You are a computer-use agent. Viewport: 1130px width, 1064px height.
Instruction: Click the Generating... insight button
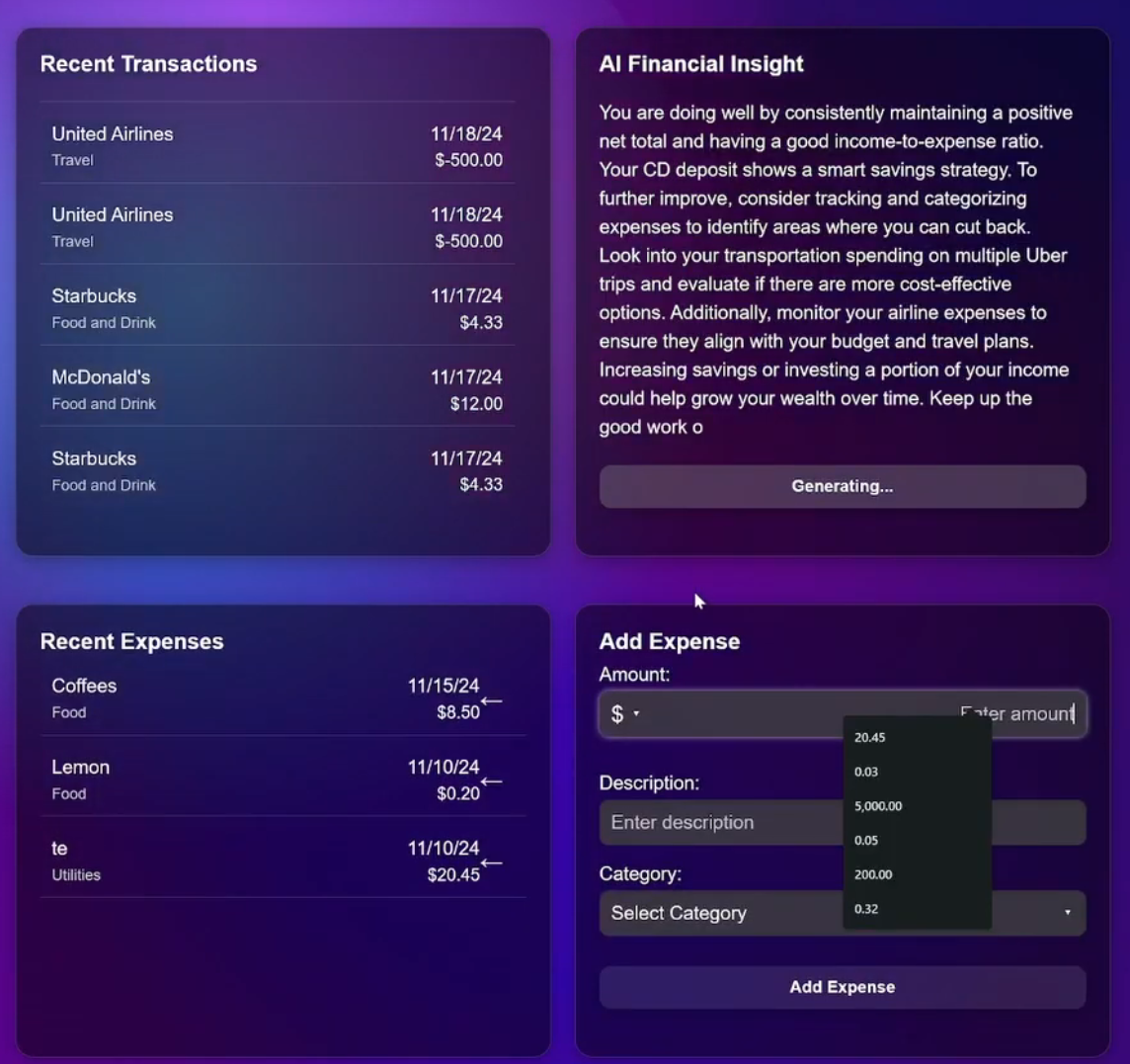pos(842,486)
